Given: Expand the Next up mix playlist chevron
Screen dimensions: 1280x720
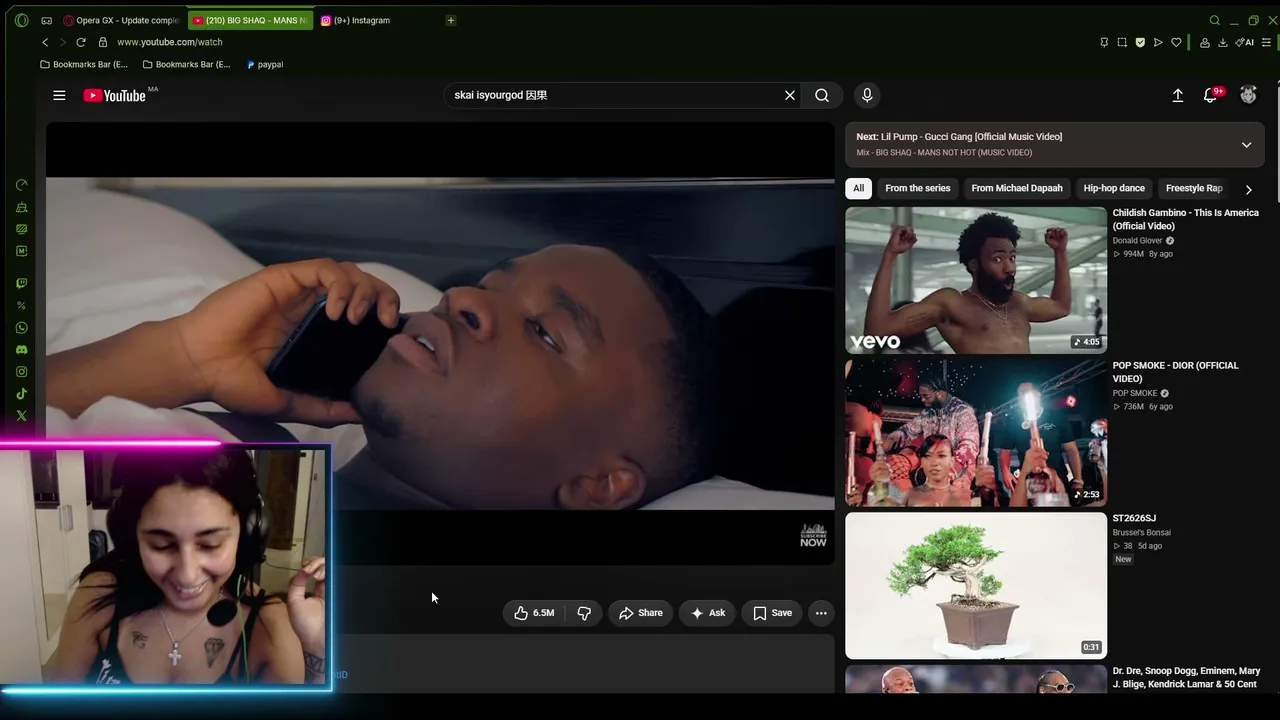Looking at the screenshot, I should tap(1246, 145).
